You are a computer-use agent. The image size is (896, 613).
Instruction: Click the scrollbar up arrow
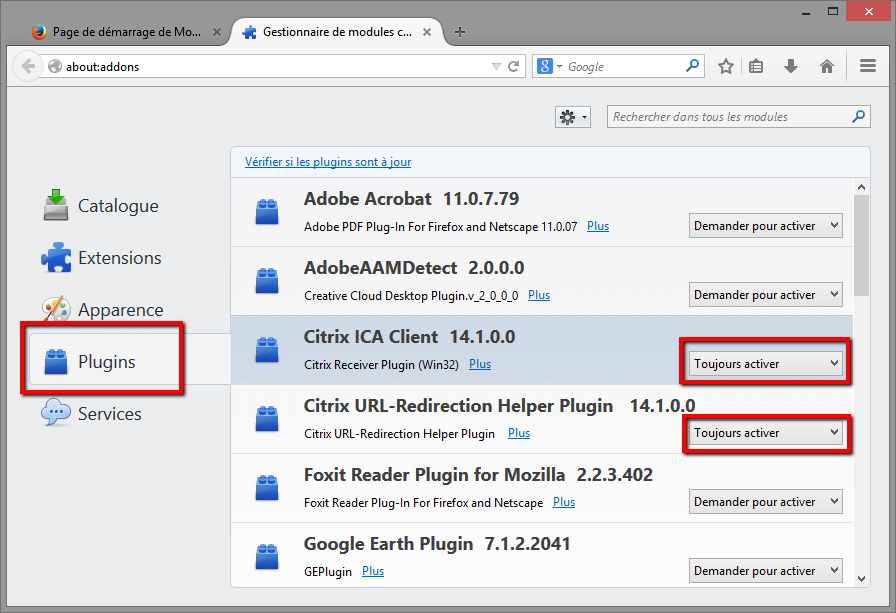[861, 187]
